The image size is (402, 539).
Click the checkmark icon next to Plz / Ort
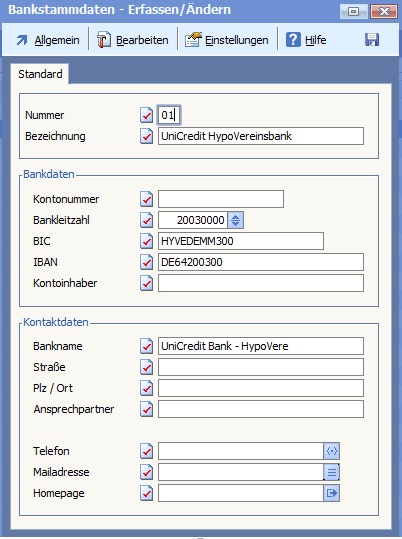[146, 388]
